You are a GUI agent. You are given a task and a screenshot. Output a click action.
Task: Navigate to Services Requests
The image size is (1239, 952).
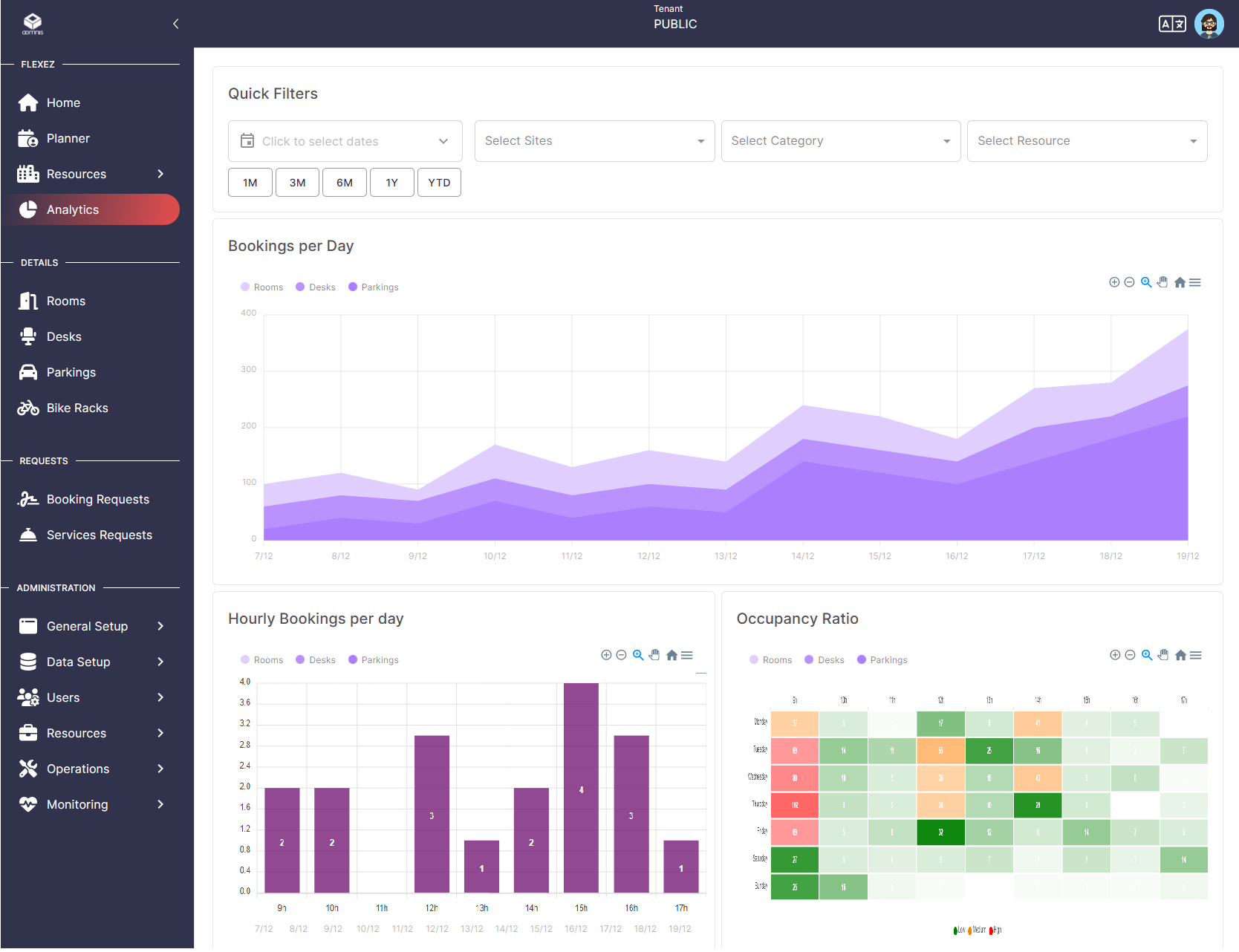[x=99, y=535]
